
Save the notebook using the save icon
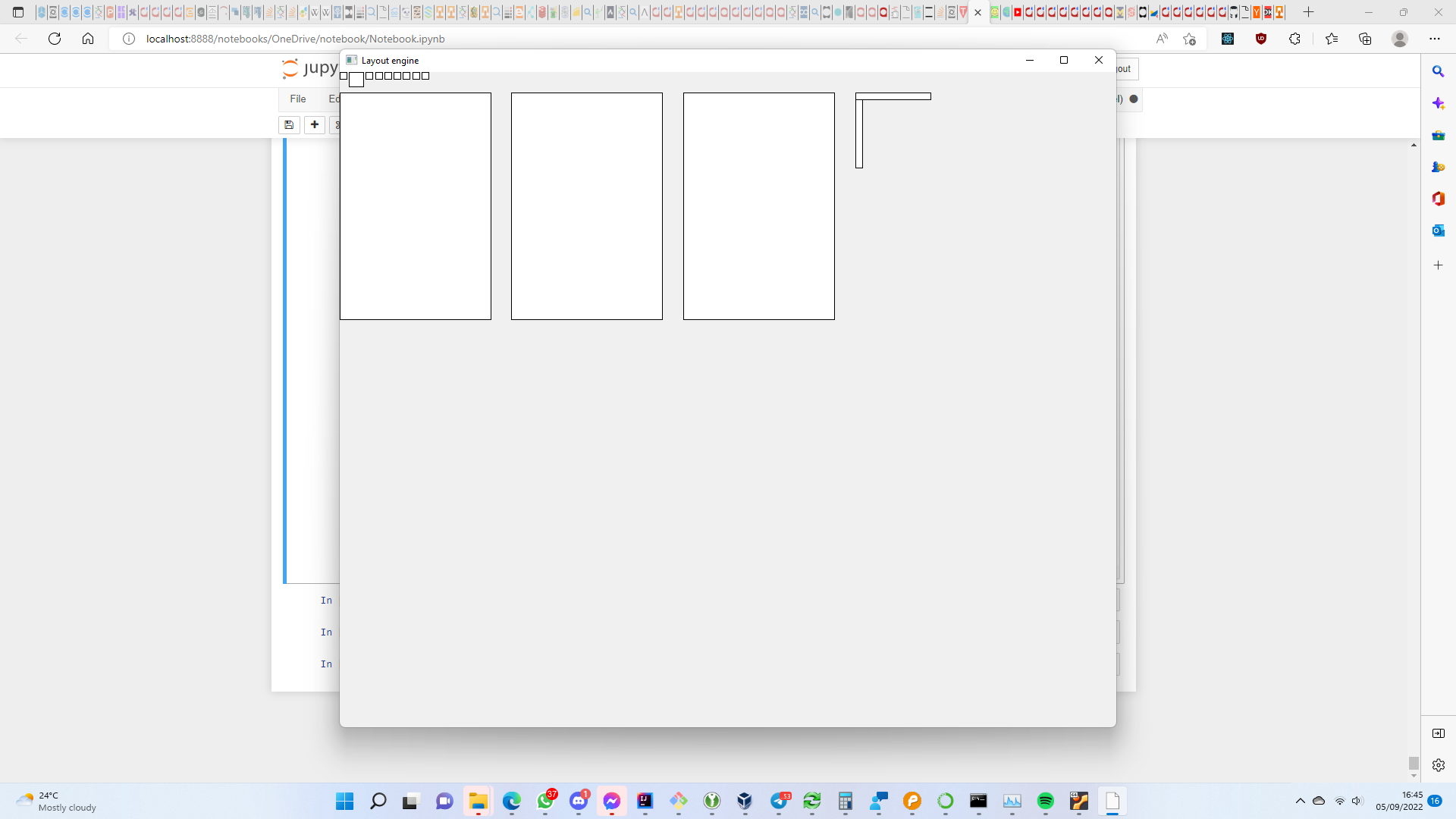click(289, 124)
